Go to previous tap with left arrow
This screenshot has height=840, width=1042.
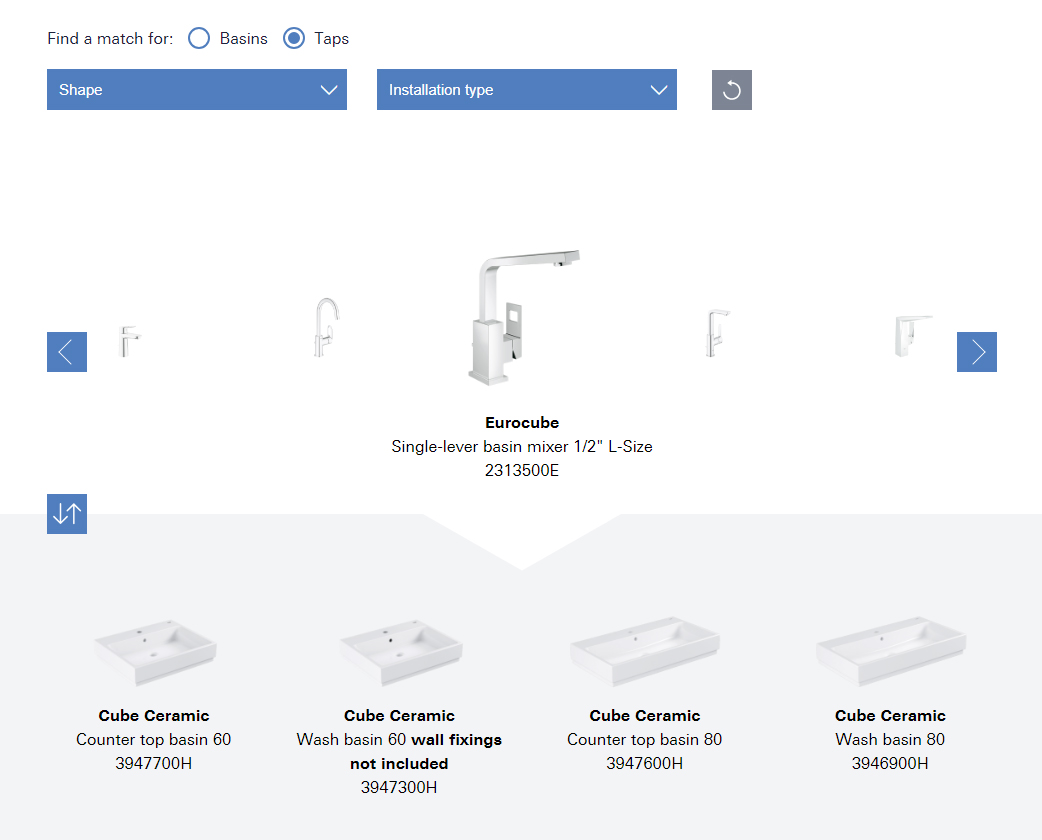[x=67, y=352]
